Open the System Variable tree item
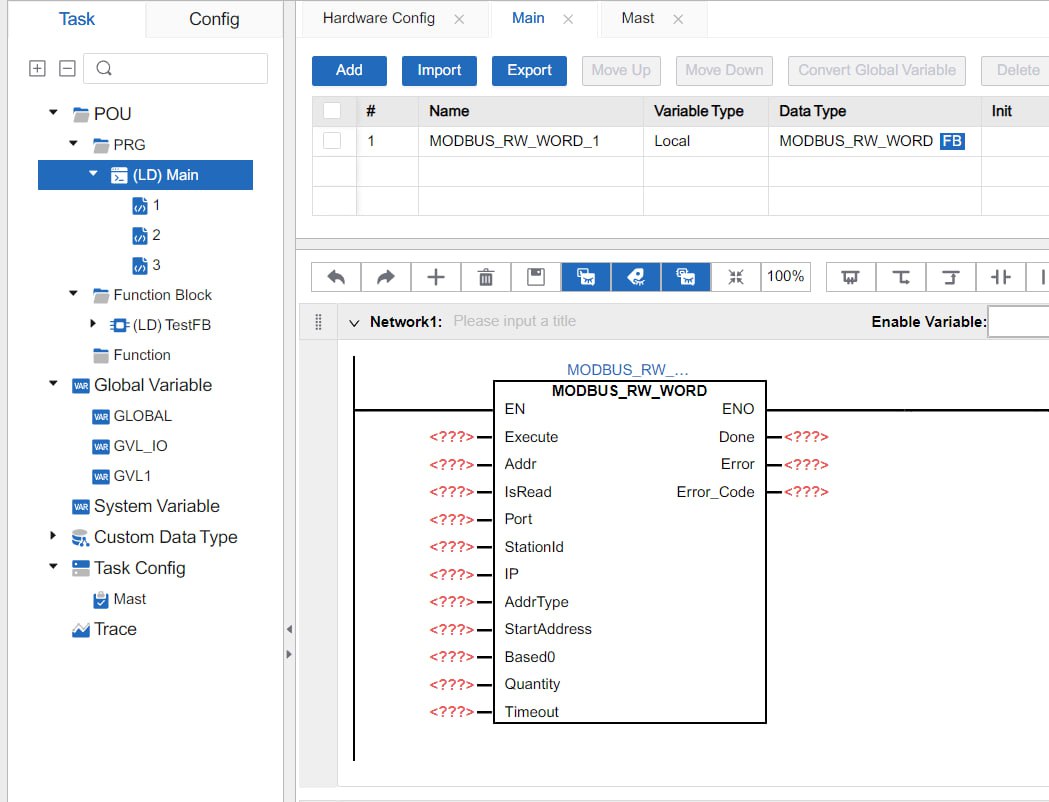 click(x=147, y=506)
